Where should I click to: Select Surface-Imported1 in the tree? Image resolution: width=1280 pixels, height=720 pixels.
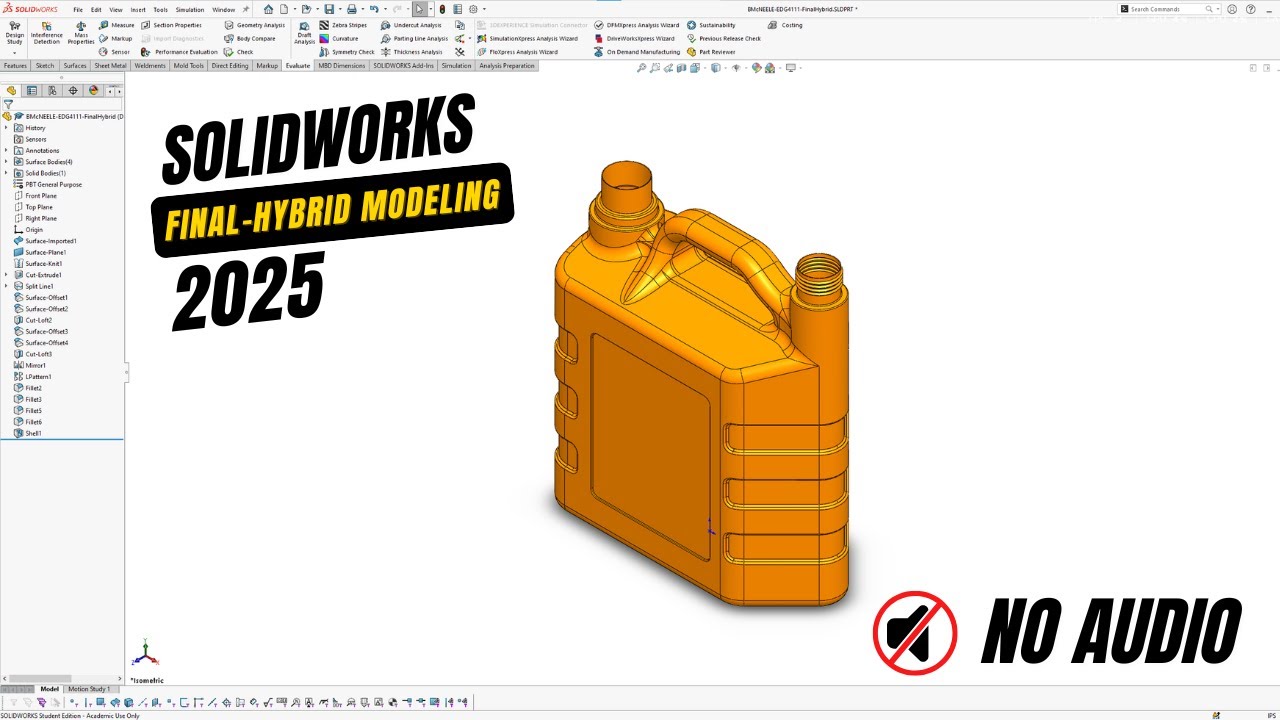tap(45, 241)
